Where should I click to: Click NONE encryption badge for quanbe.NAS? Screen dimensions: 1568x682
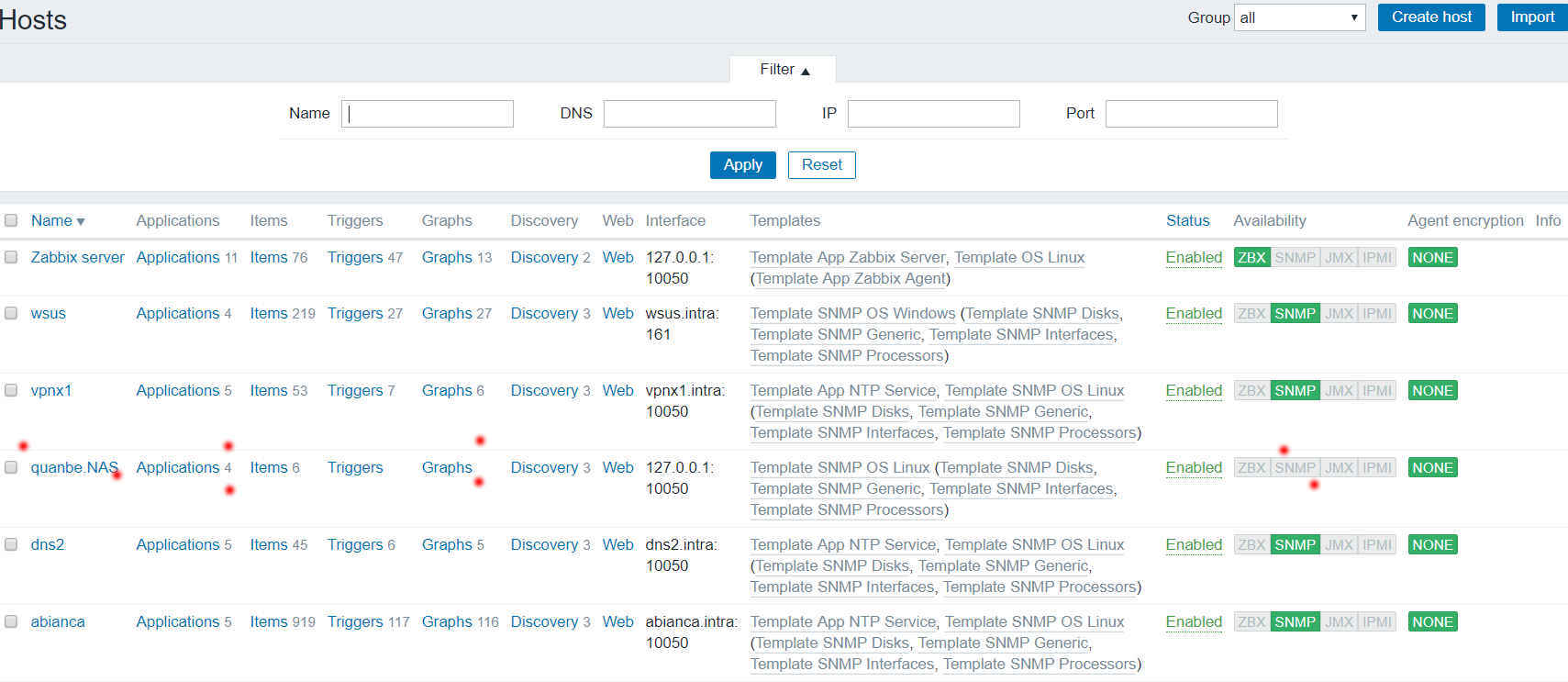(1432, 467)
